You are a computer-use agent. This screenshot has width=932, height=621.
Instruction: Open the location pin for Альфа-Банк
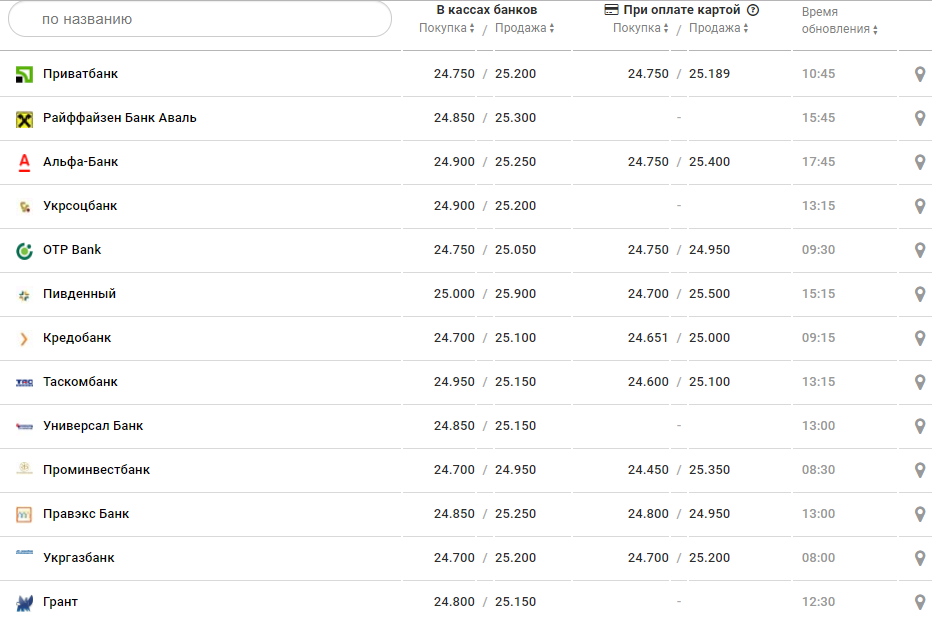(920, 162)
